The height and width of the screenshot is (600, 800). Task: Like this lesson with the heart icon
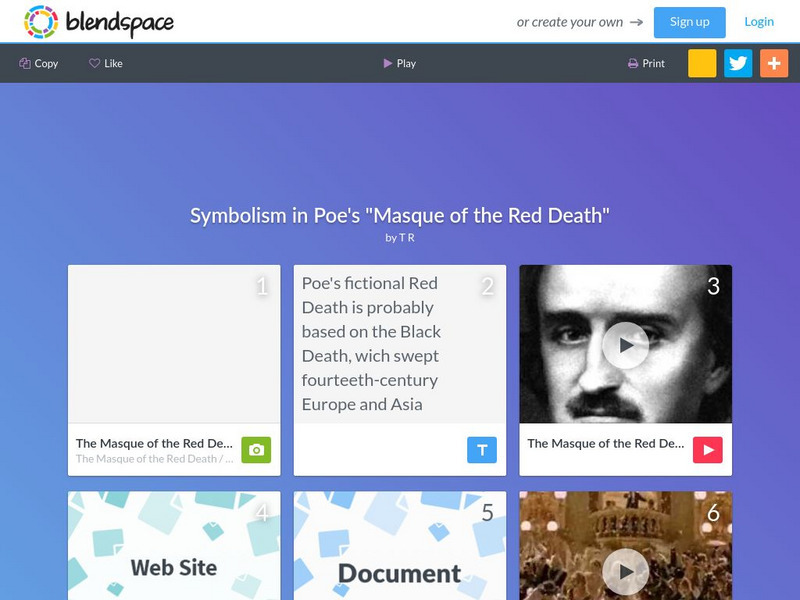click(94, 63)
